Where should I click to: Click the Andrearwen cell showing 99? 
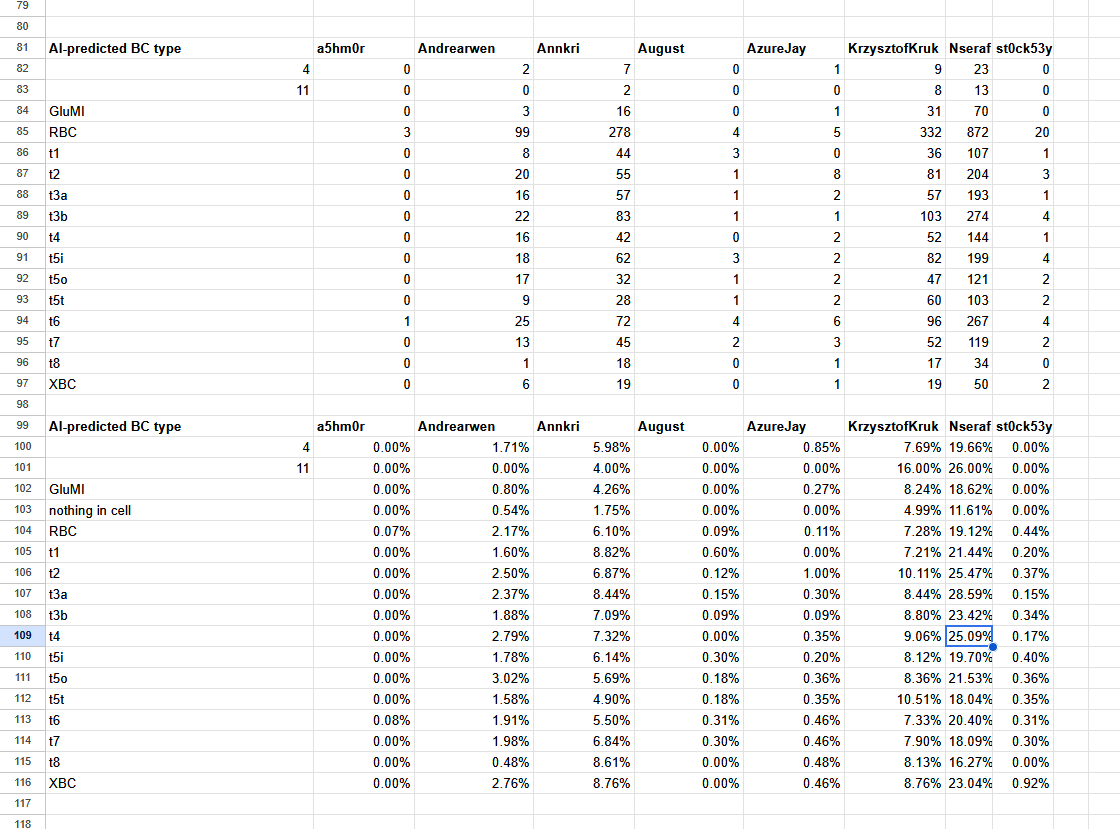tap(474, 132)
